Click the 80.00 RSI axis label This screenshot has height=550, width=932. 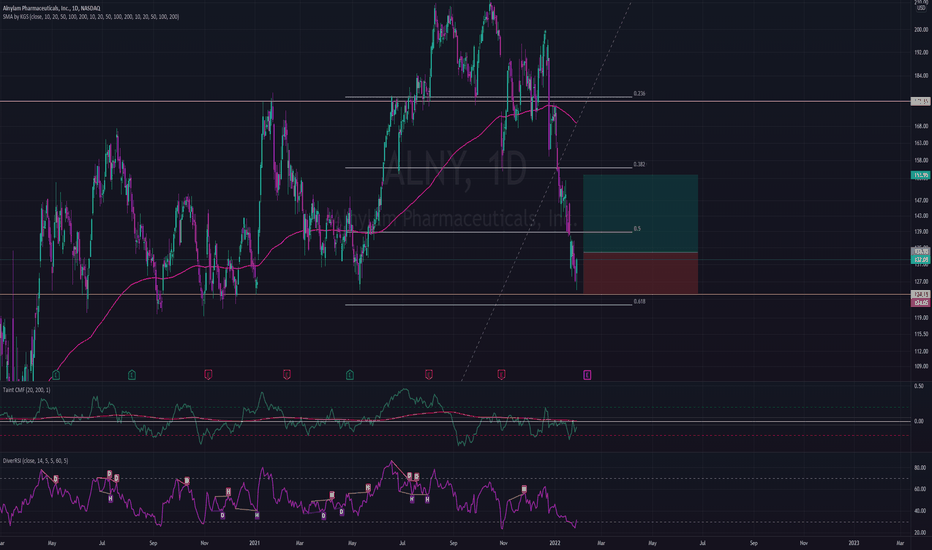pyautogui.click(x=920, y=468)
